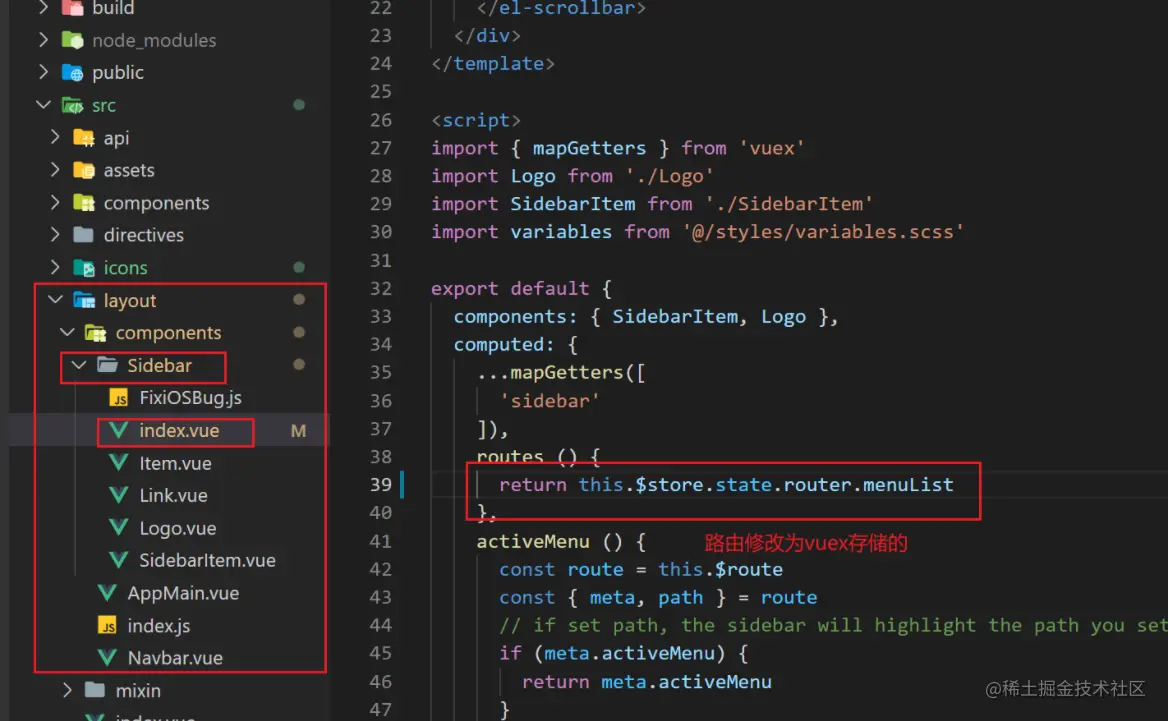1168x721 pixels.
Task: Click the <script> tag on line 26
Action: (475, 120)
